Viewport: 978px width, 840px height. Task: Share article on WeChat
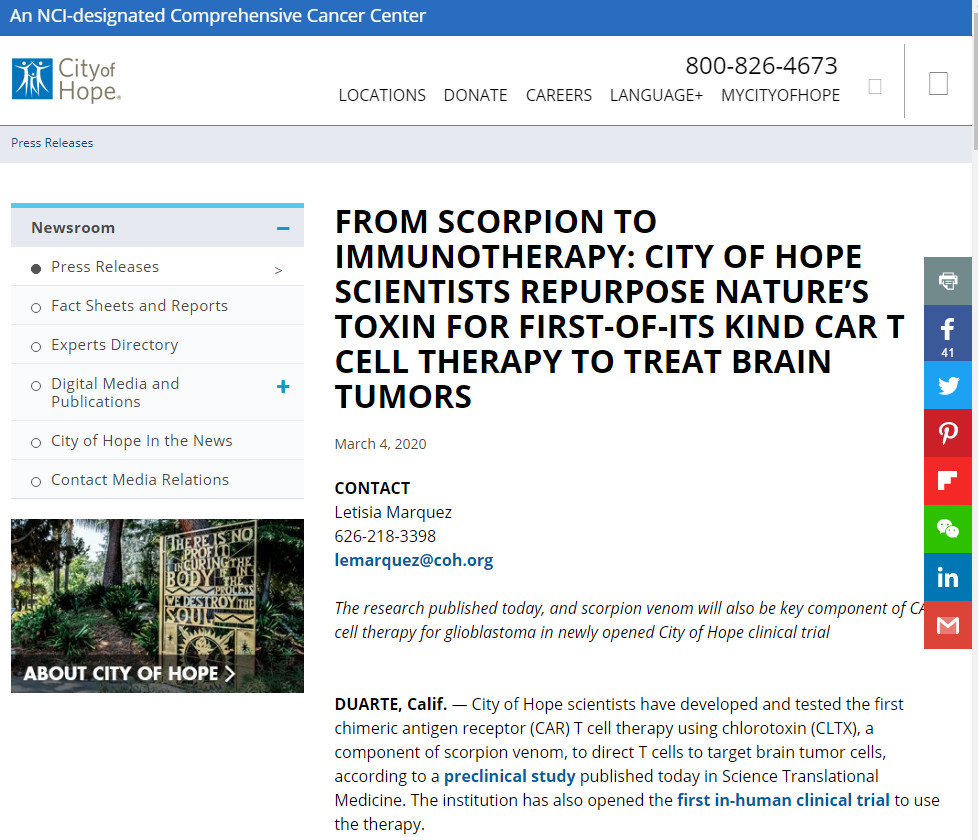coord(947,529)
